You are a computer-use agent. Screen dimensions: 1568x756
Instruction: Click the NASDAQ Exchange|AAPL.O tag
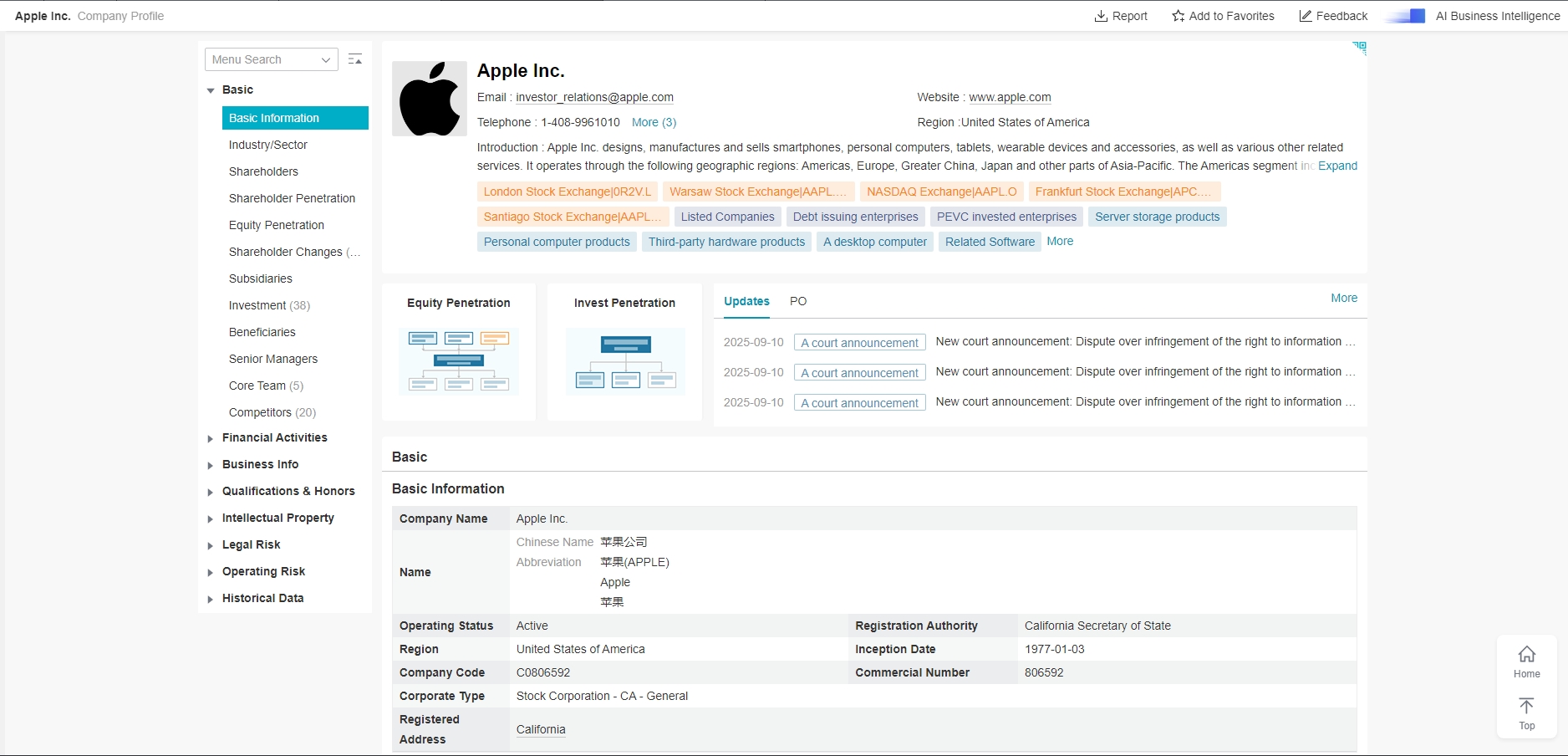(x=941, y=192)
